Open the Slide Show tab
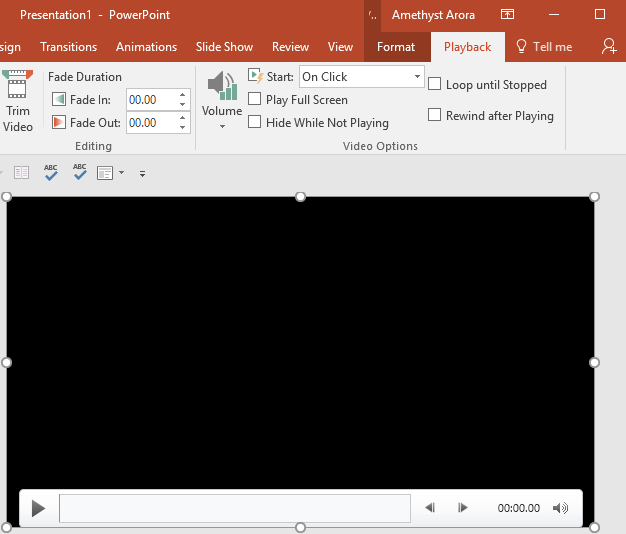The width and height of the screenshot is (626, 534). [224, 47]
